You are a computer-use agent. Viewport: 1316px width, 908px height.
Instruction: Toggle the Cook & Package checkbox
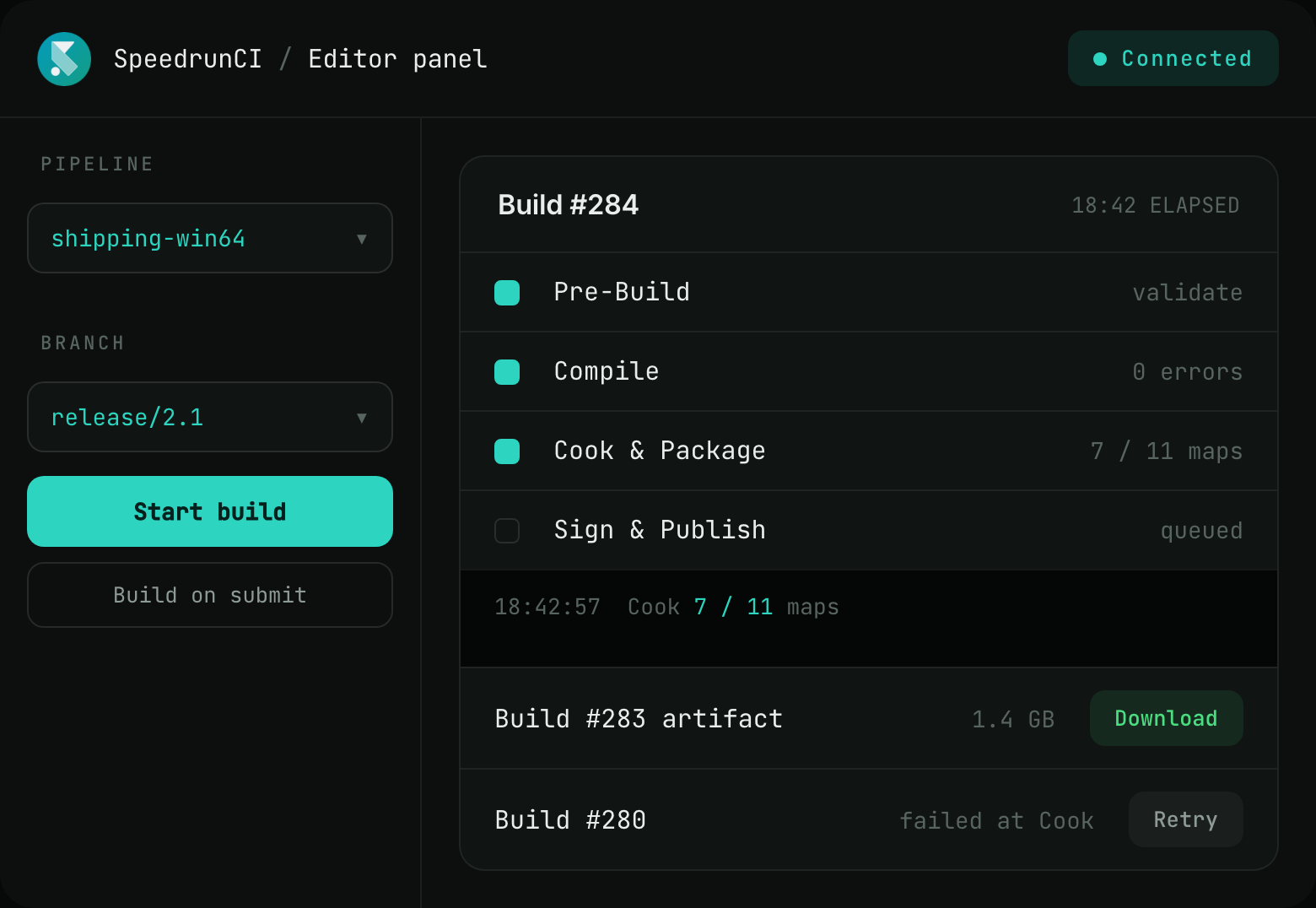(507, 451)
